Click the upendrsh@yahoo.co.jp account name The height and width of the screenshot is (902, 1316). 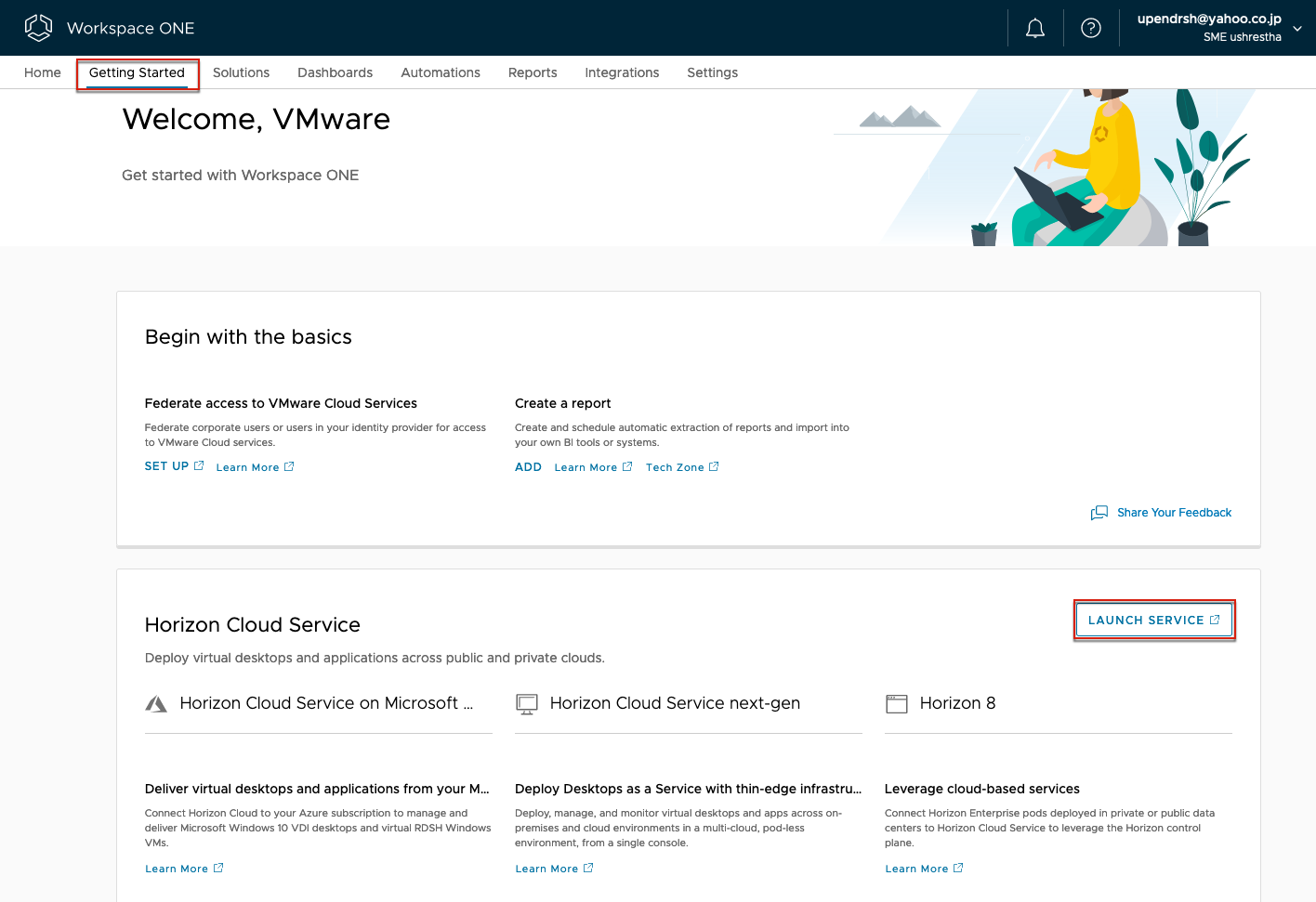point(1209,19)
